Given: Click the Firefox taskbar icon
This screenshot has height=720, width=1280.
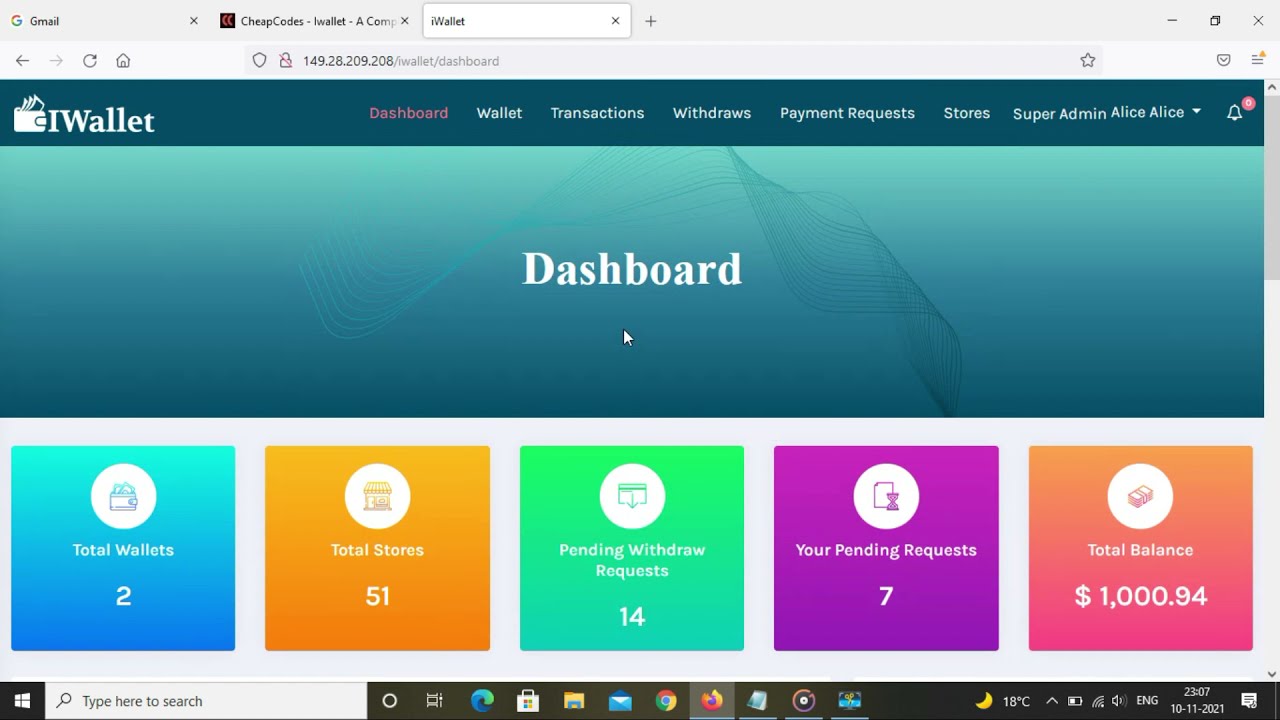Looking at the screenshot, I should point(712,701).
